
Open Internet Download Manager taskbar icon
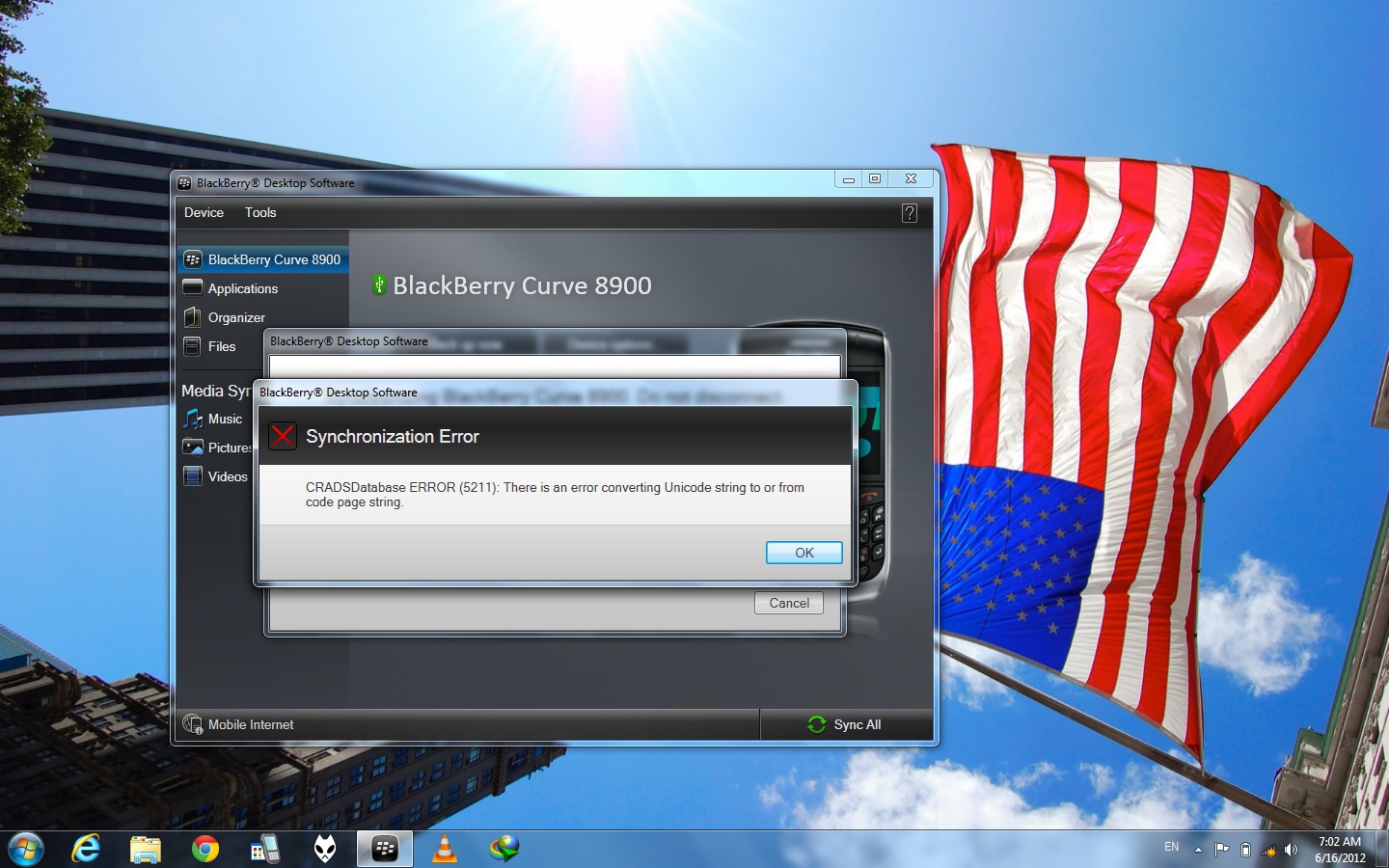coord(504,849)
